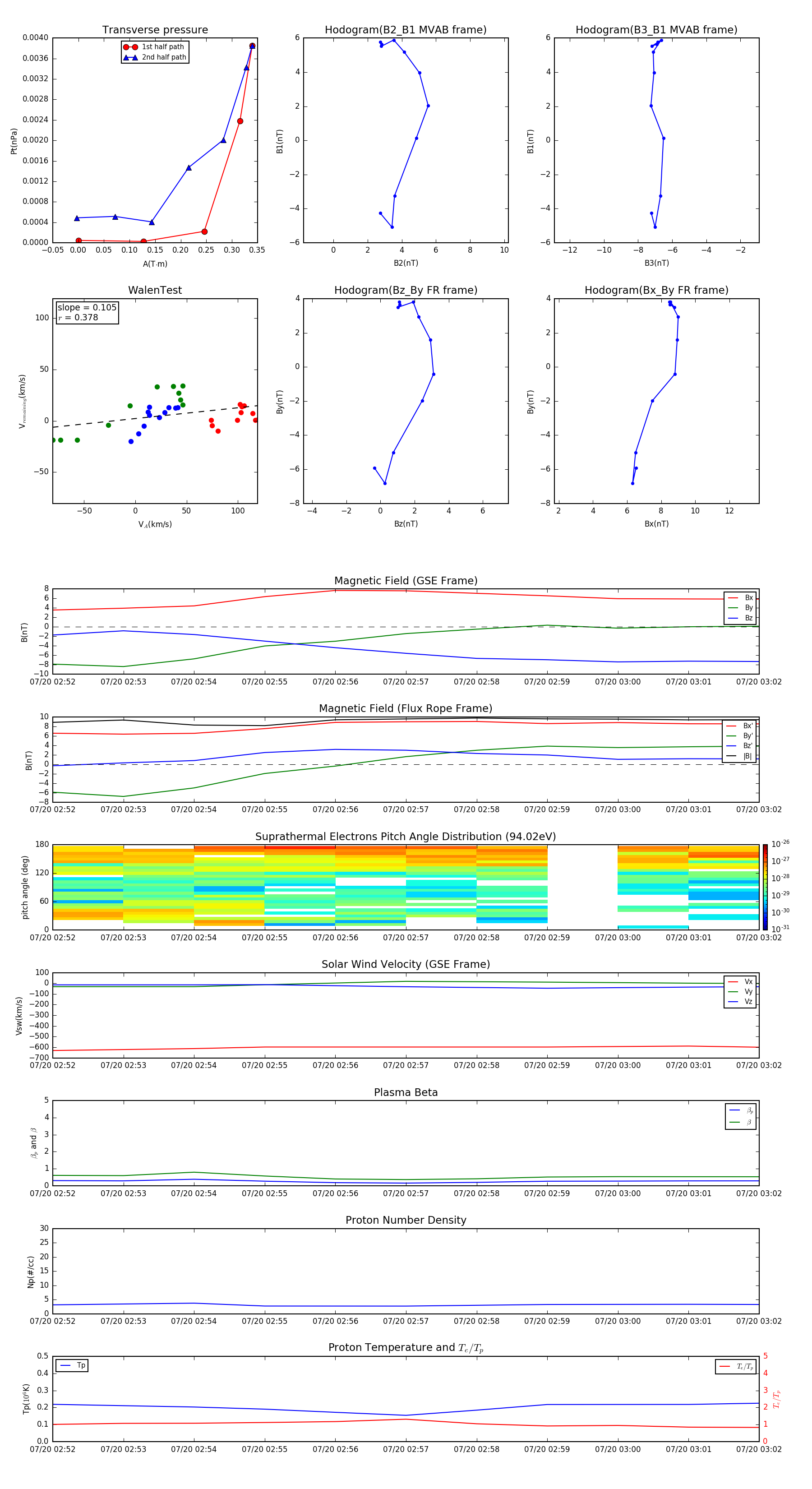Click the 'WalenTest' plot title
The image size is (812, 1489).
click(155, 290)
